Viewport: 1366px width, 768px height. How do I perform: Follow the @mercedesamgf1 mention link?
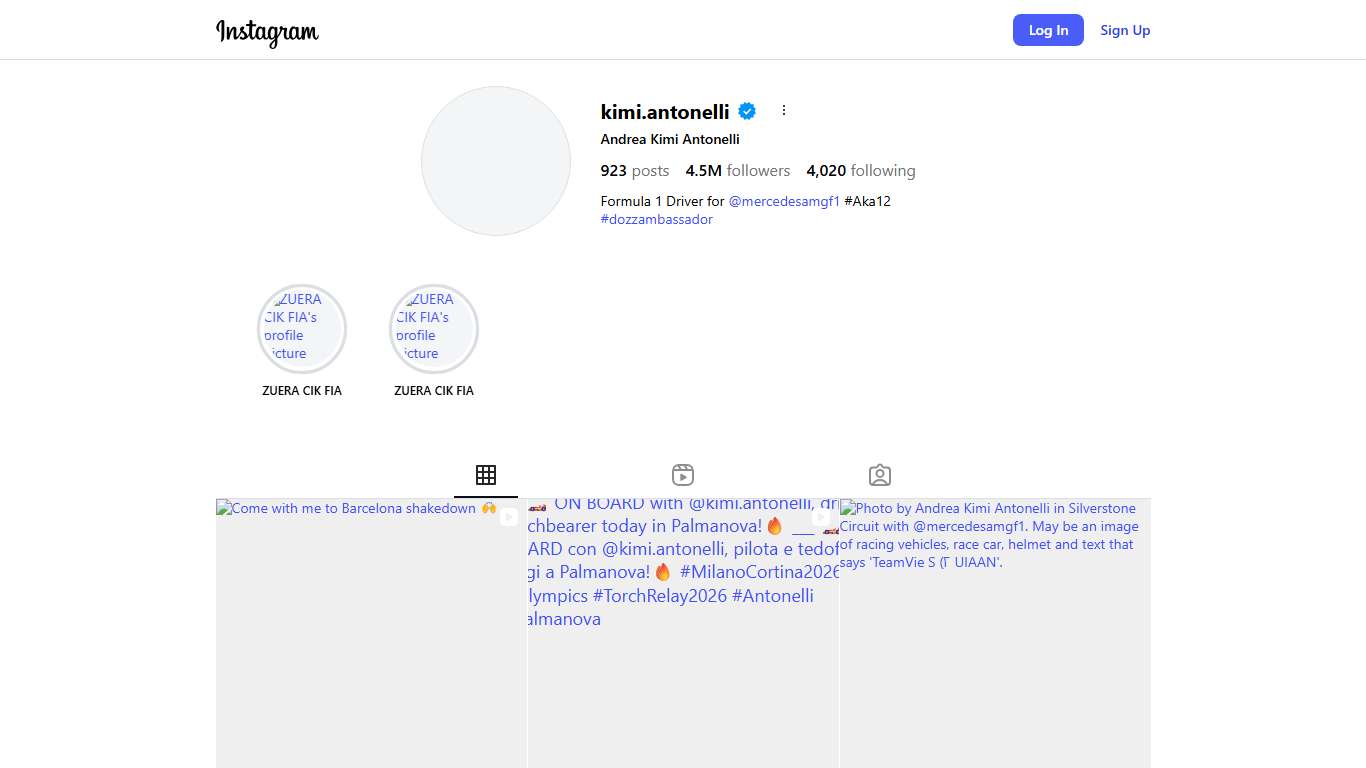click(x=784, y=201)
